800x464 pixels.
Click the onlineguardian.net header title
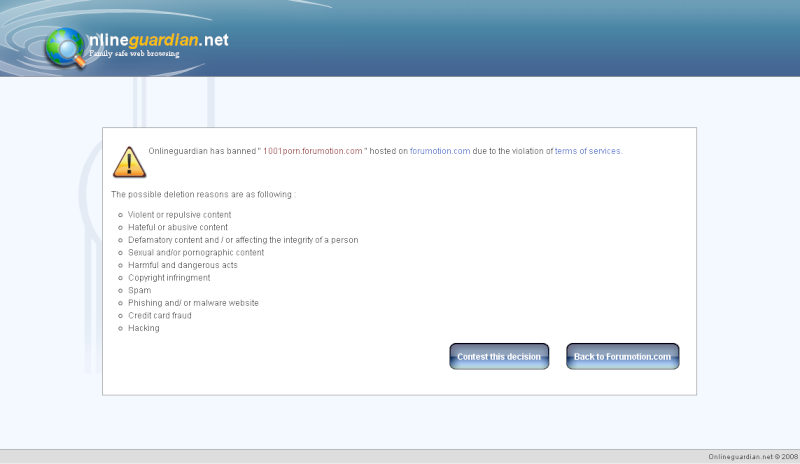[x=159, y=40]
